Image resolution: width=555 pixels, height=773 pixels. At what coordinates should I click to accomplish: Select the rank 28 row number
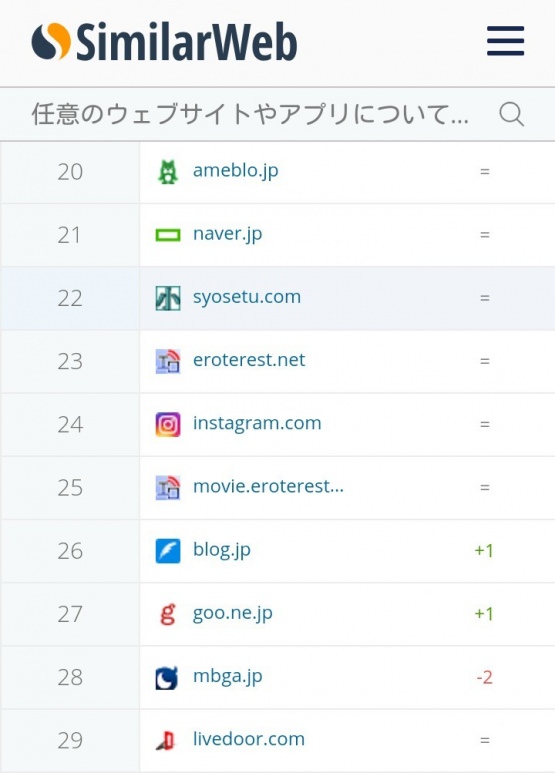pos(70,677)
